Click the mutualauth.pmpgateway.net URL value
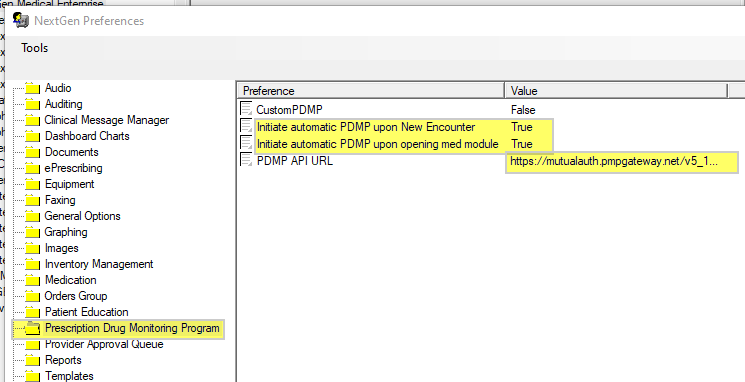745x382 pixels. coord(614,162)
